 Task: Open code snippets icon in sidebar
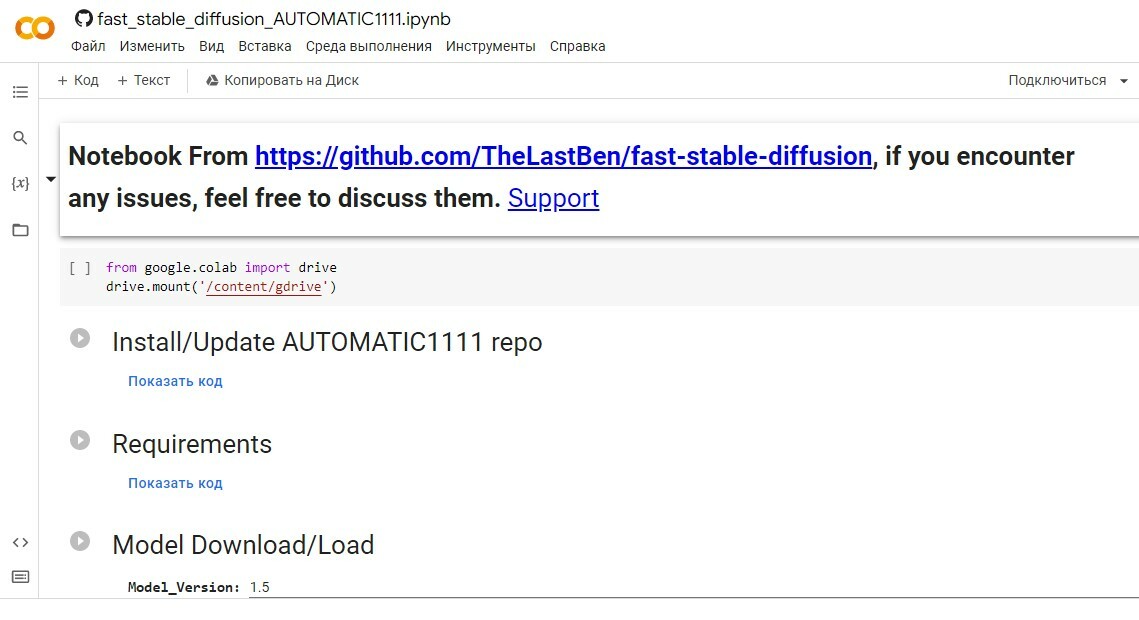[x=20, y=542]
